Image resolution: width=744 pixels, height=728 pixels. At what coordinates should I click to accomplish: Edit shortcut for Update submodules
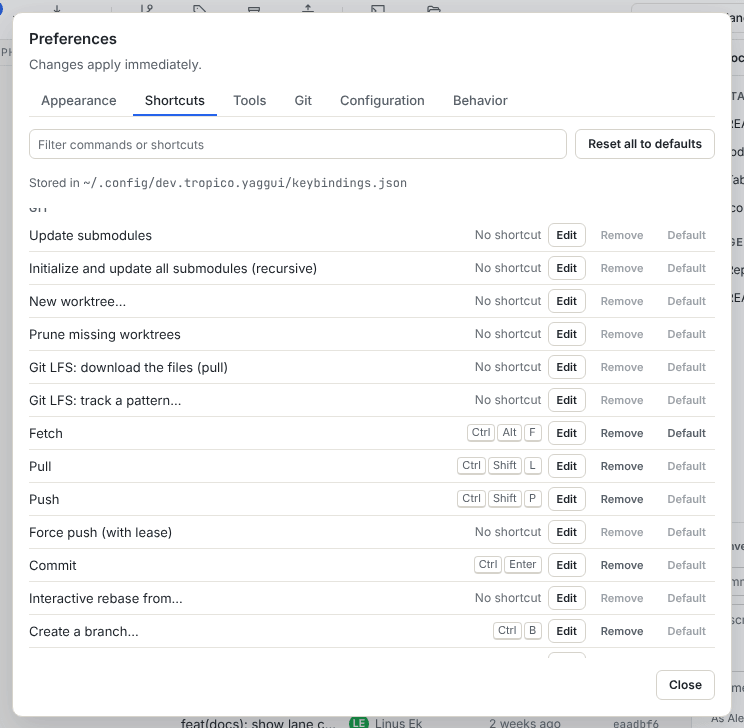[567, 235]
